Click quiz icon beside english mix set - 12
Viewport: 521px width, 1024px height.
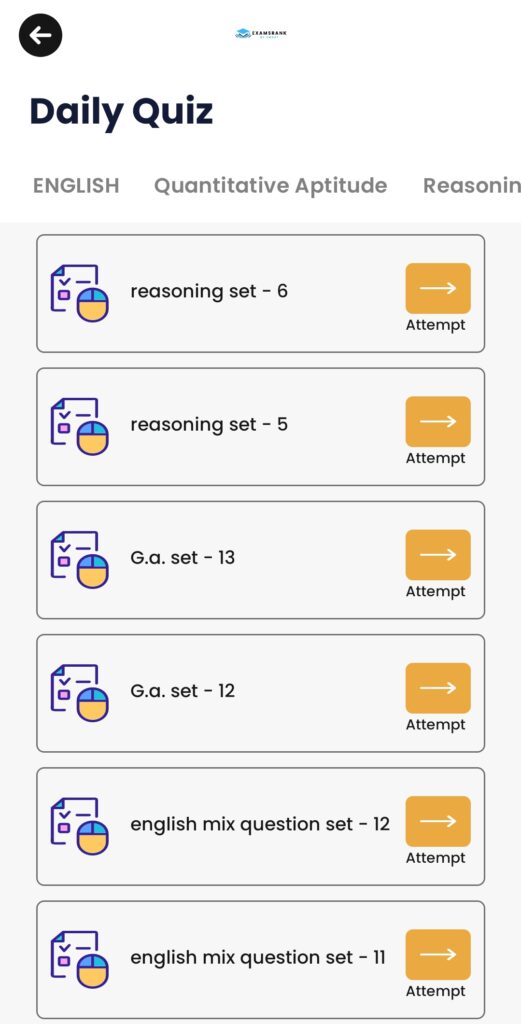tap(80, 826)
